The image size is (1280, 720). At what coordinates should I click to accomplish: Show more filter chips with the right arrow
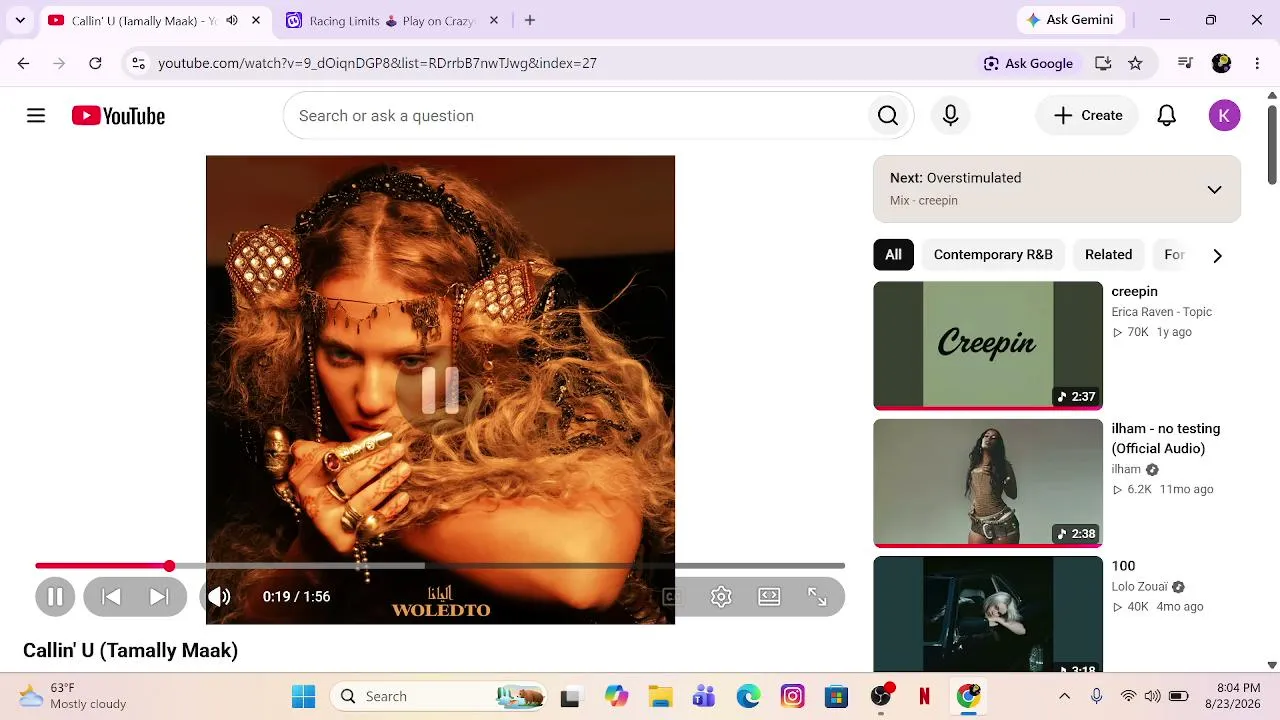pos(1217,256)
